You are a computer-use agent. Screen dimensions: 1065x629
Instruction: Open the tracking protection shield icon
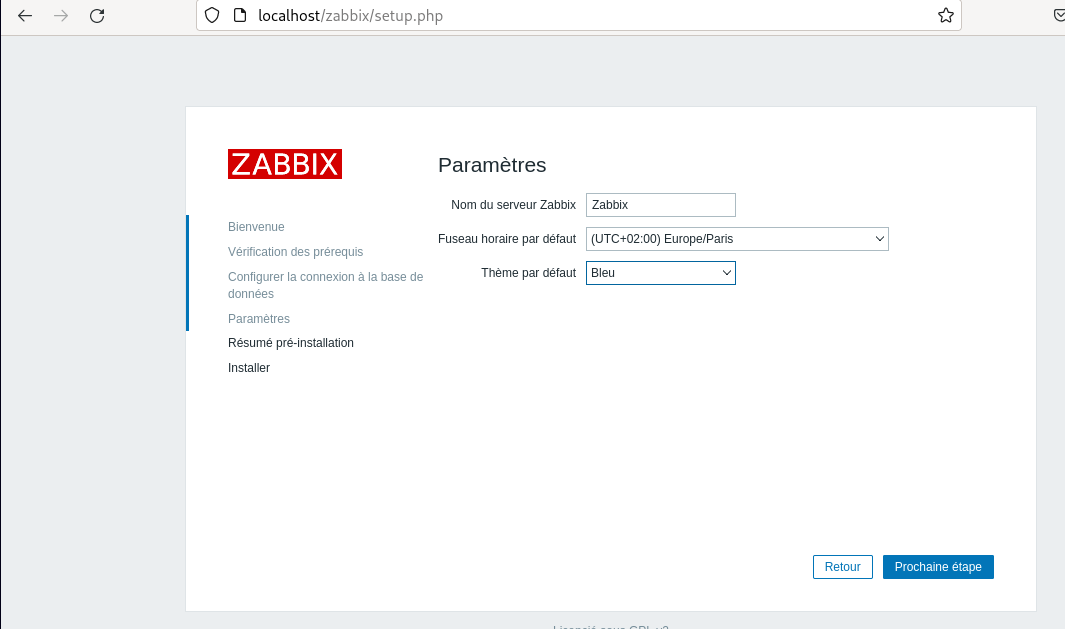point(211,15)
